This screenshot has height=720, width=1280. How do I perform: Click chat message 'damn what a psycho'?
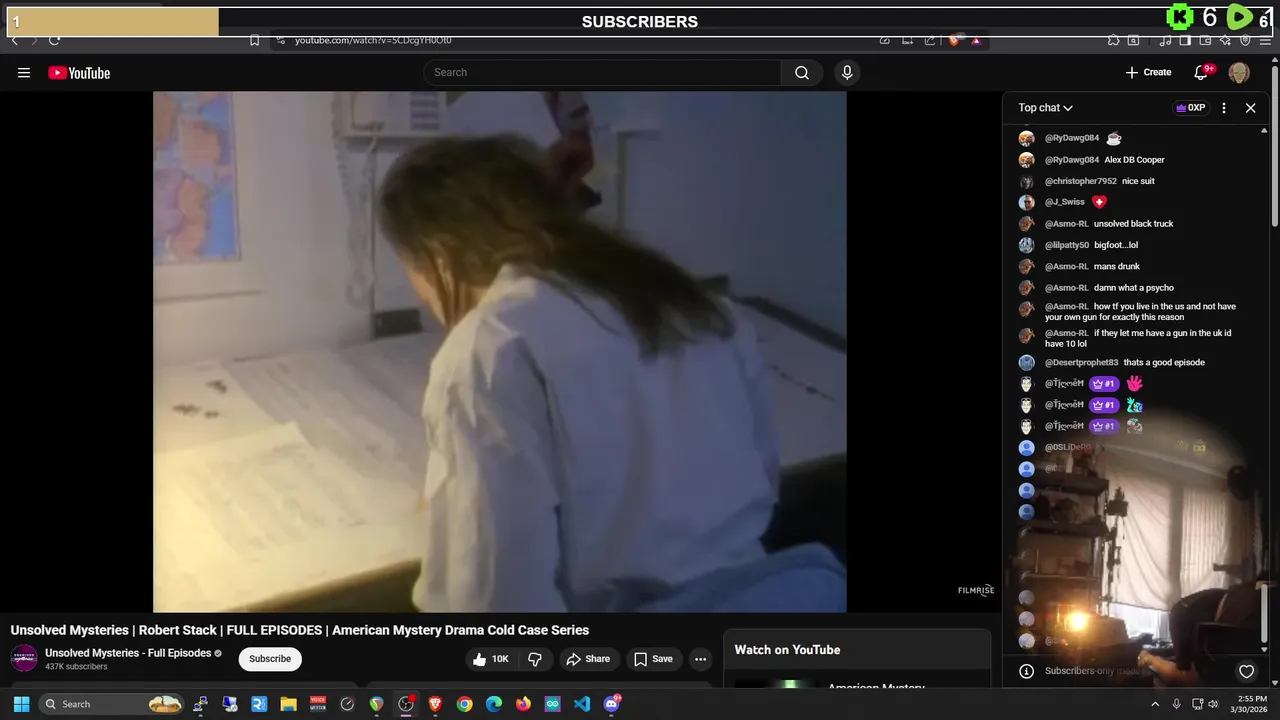(x=1133, y=288)
